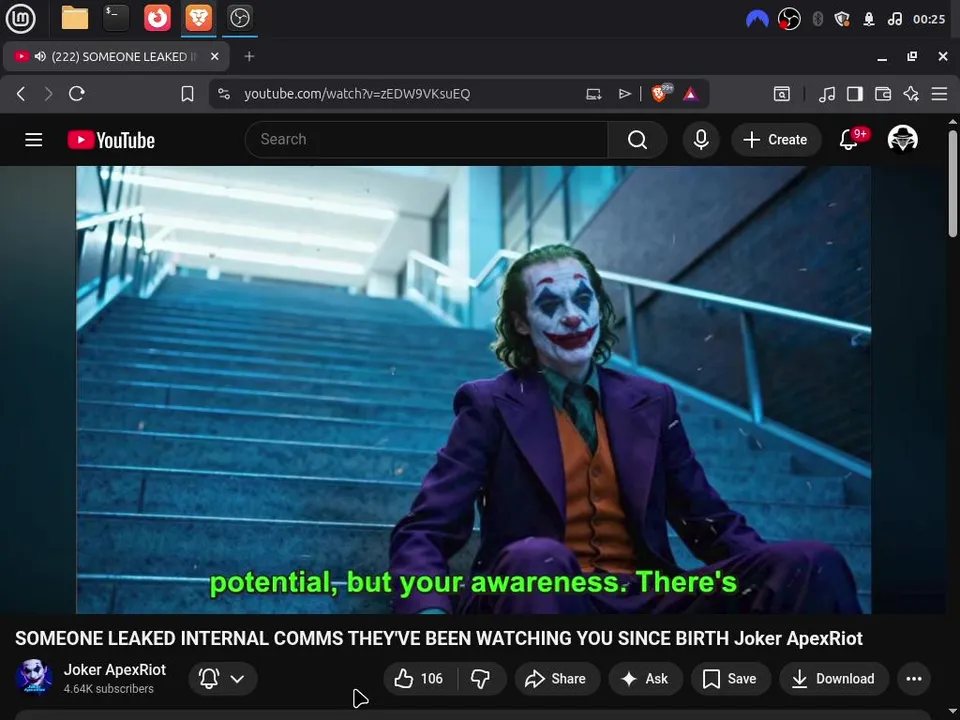Image resolution: width=960 pixels, height=720 pixels.
Task: Click the youtube.com address bar
Action: 356,94
